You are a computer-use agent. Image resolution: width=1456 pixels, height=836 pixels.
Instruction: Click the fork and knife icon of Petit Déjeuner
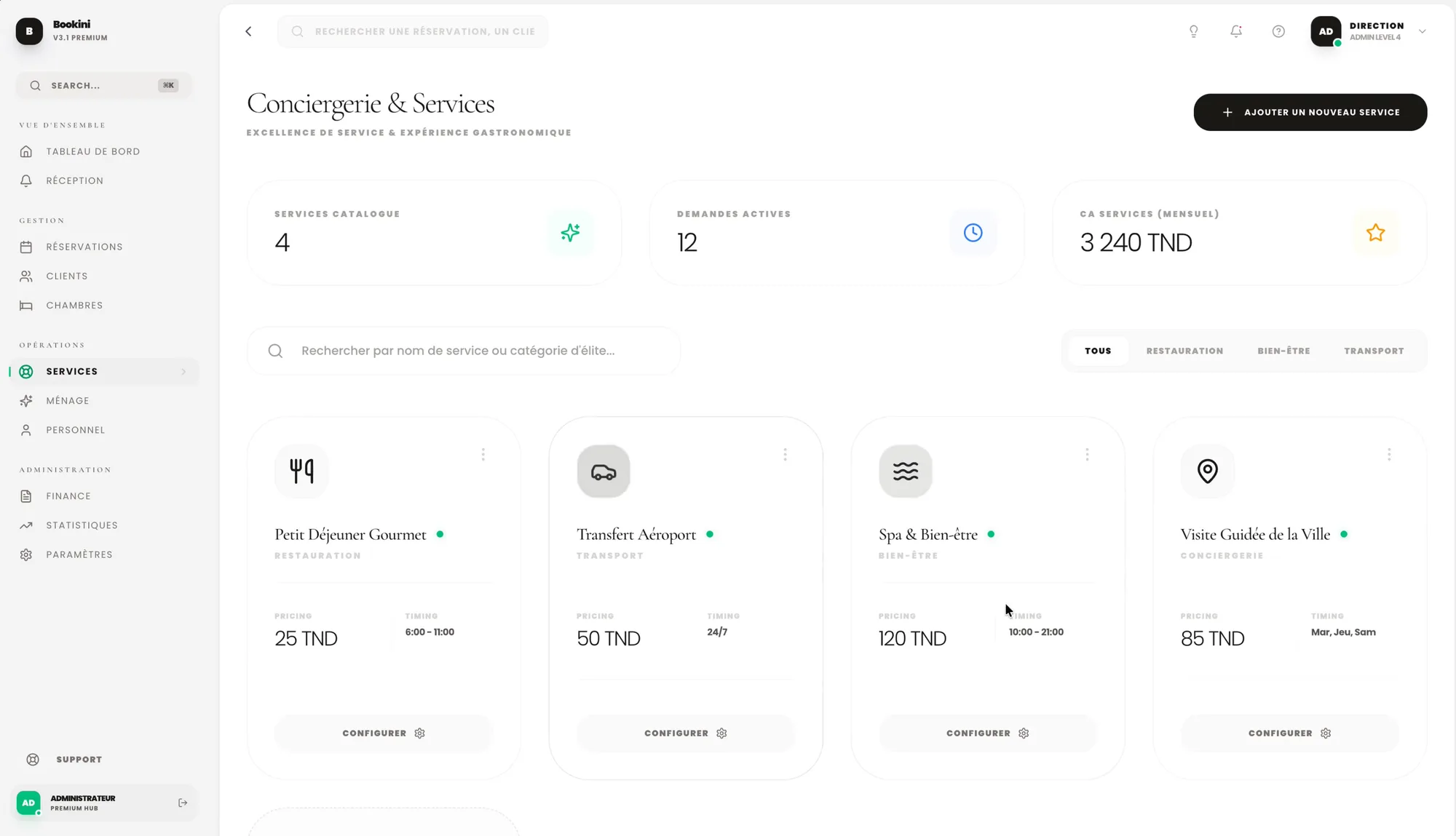pyautogui.click(x=301, y=471)
